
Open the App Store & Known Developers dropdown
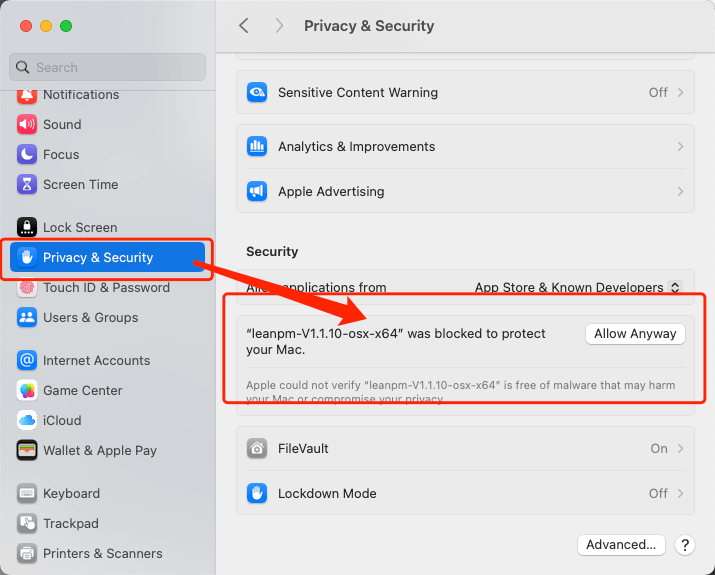(x=578, y=288)
